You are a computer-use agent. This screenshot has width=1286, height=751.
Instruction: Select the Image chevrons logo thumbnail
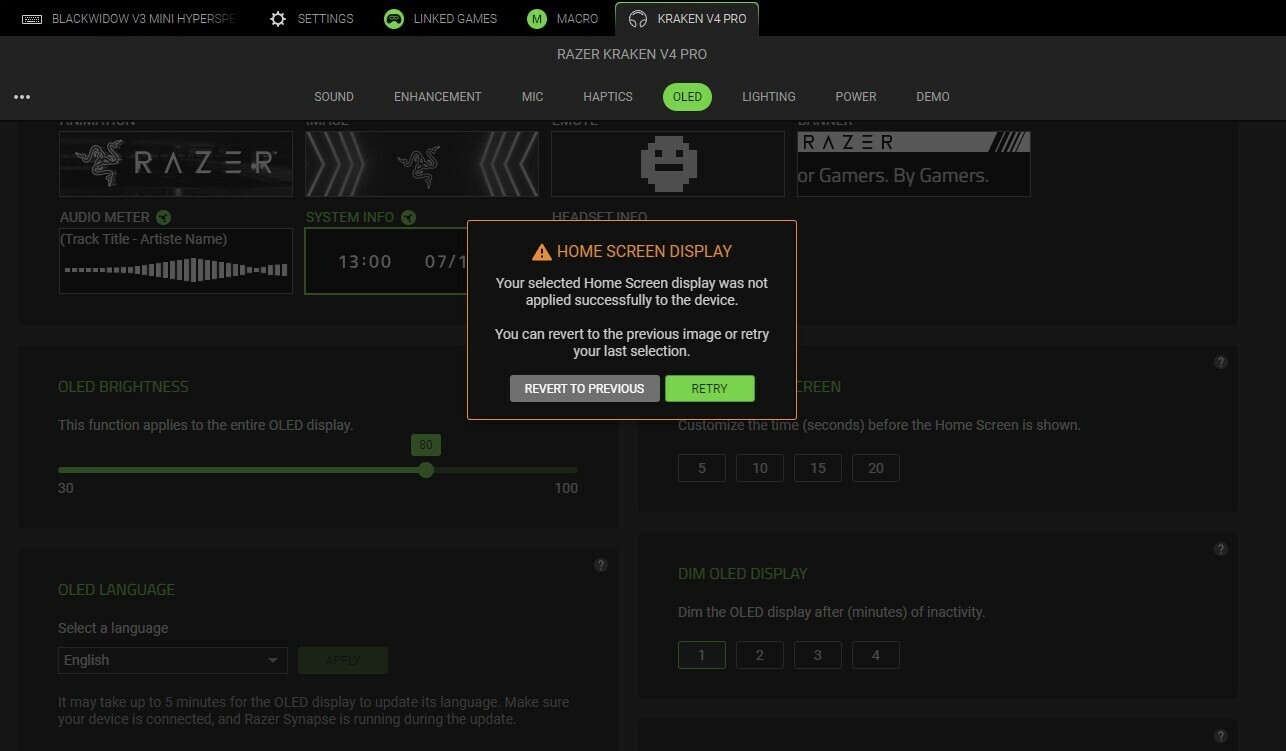point(422,164)
